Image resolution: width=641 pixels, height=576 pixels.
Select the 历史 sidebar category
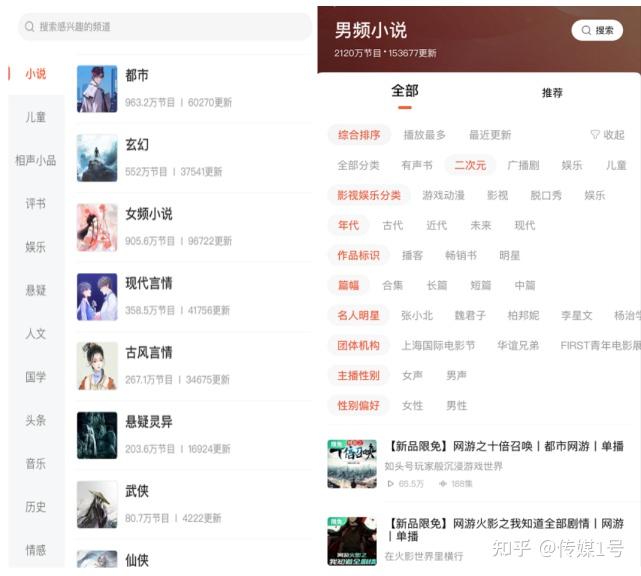36,507
